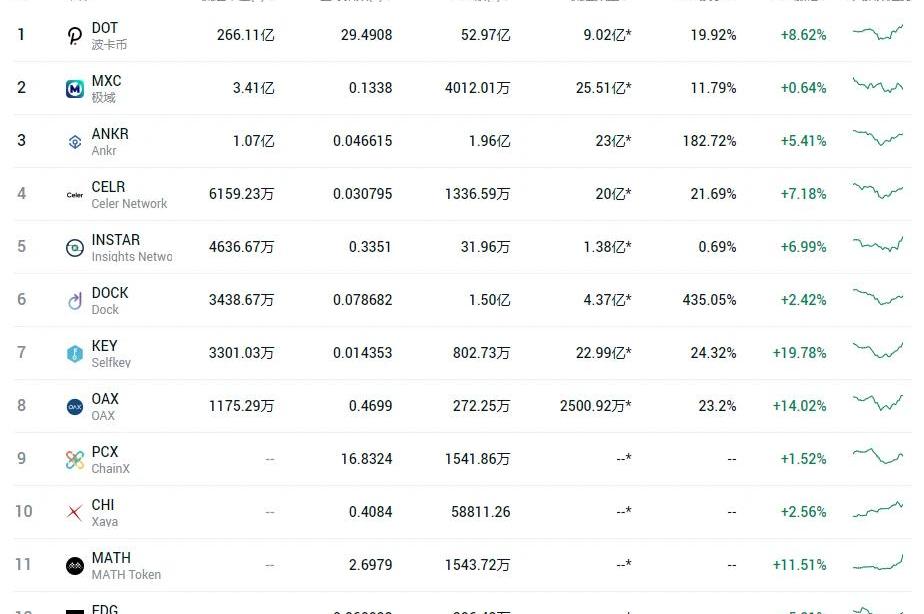
Task: Click the ANKR coin logo icon
Action: coord(75,142)
